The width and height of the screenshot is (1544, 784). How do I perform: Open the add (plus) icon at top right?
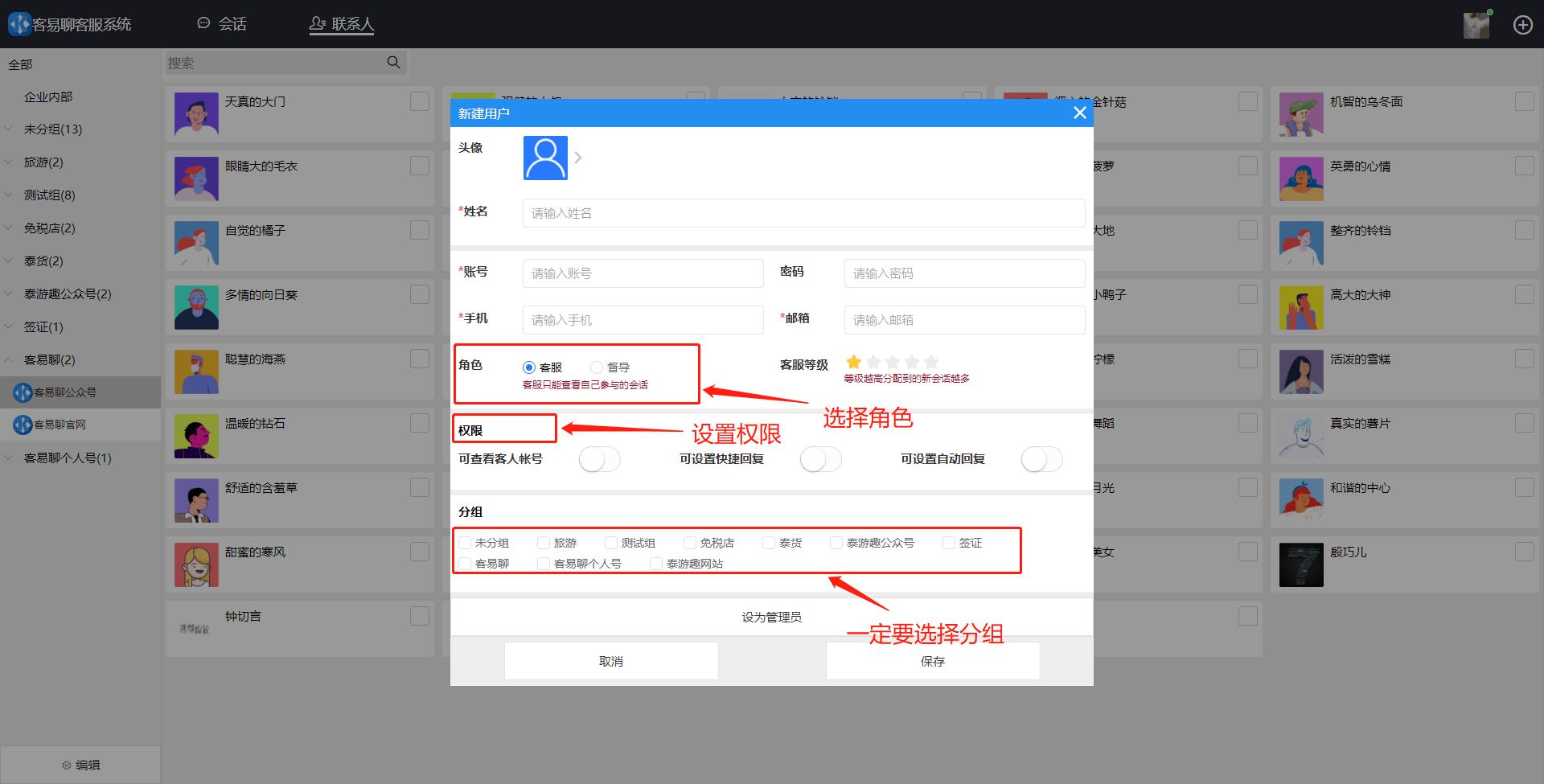pos(1522,24)
